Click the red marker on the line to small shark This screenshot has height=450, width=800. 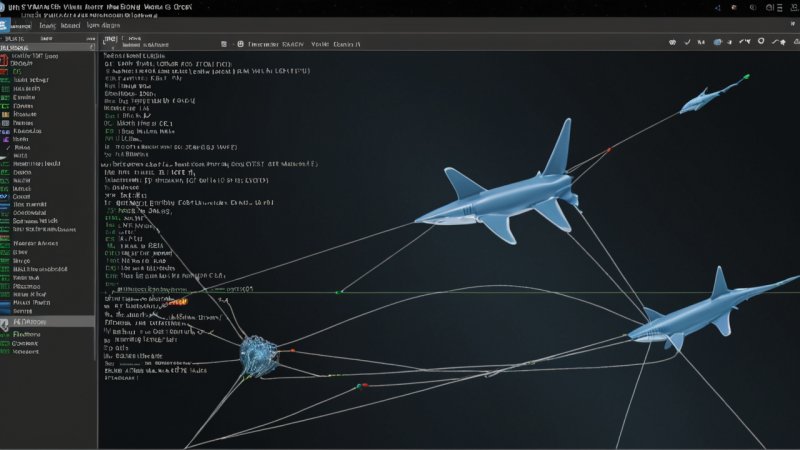coord(609,150)
